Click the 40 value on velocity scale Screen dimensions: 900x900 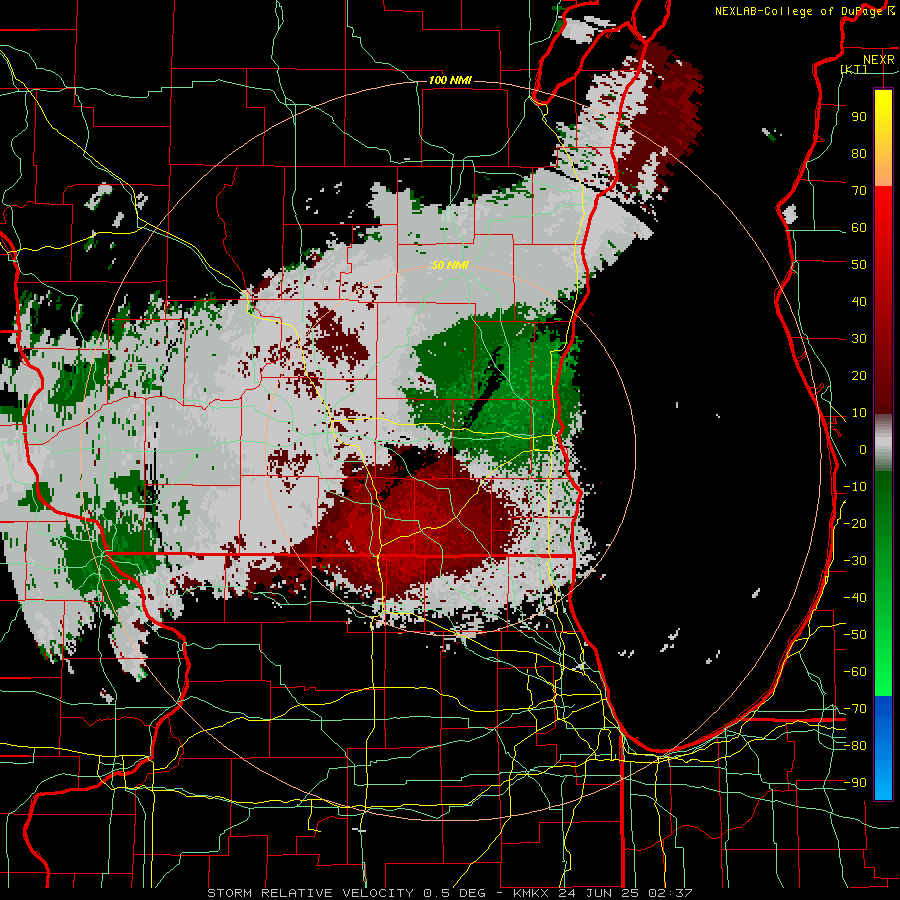tap(859, 302)
